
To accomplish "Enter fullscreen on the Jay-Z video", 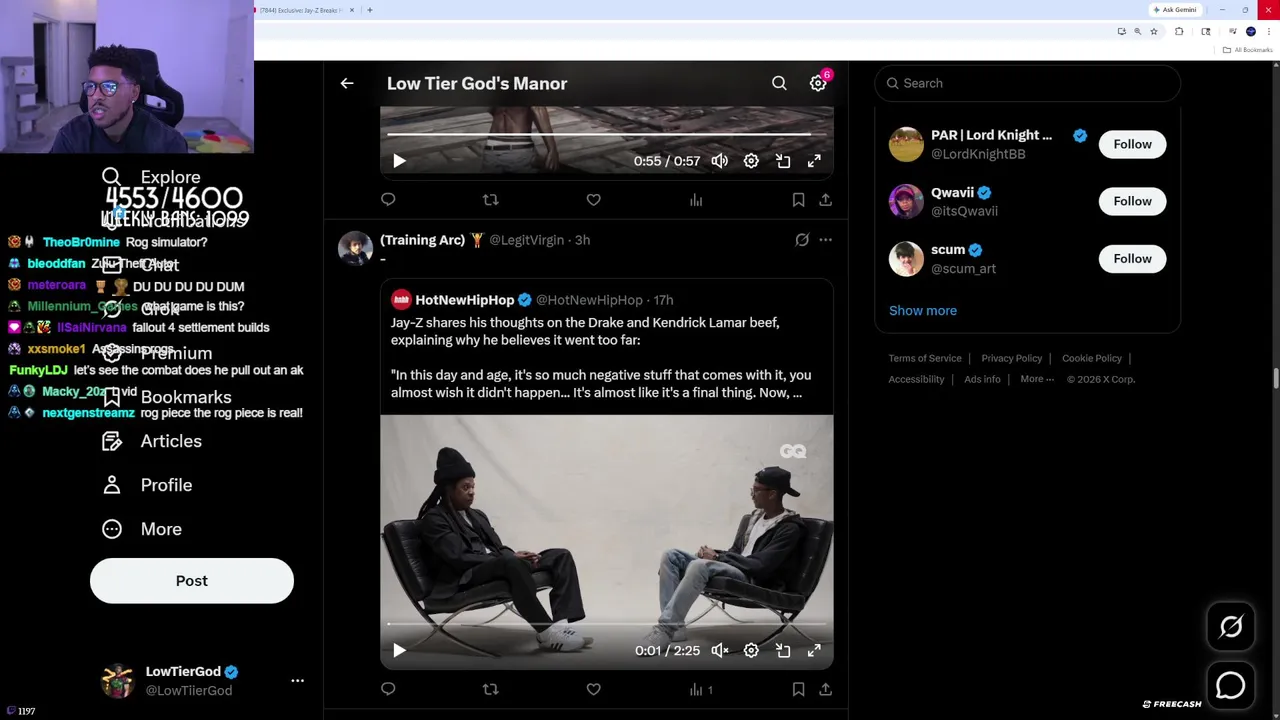I will coord(814,651).
